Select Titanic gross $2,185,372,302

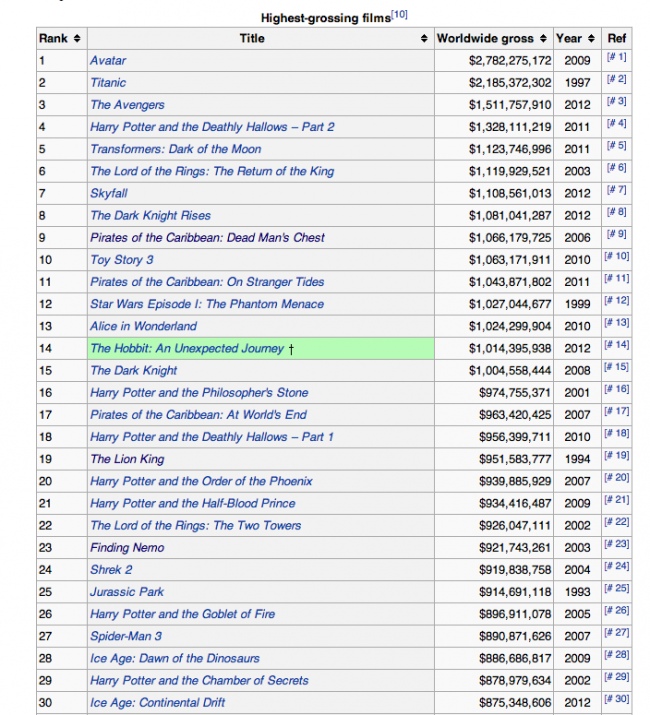pyautogui.click(x=510, y=83)
